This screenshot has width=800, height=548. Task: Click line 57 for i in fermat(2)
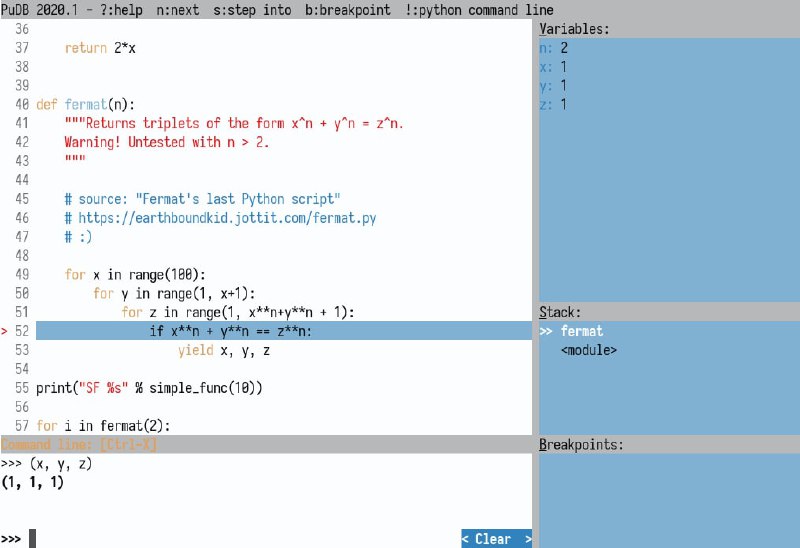click(x=103, y=426)
